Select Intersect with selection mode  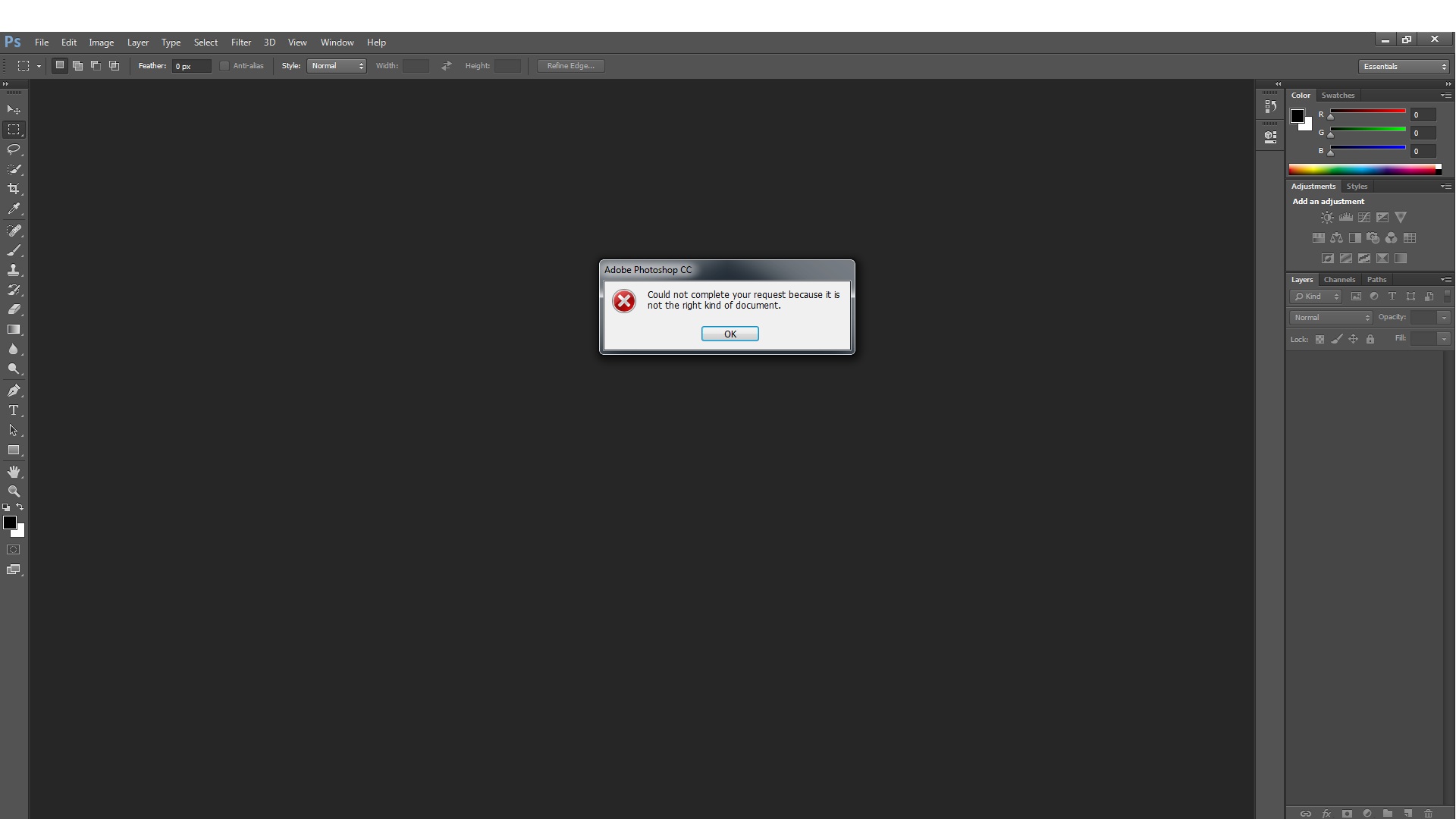[114, 66]
